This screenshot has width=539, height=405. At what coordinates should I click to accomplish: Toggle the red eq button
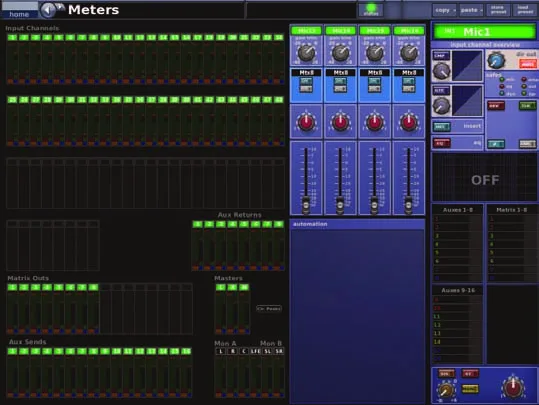click(442, 143)
